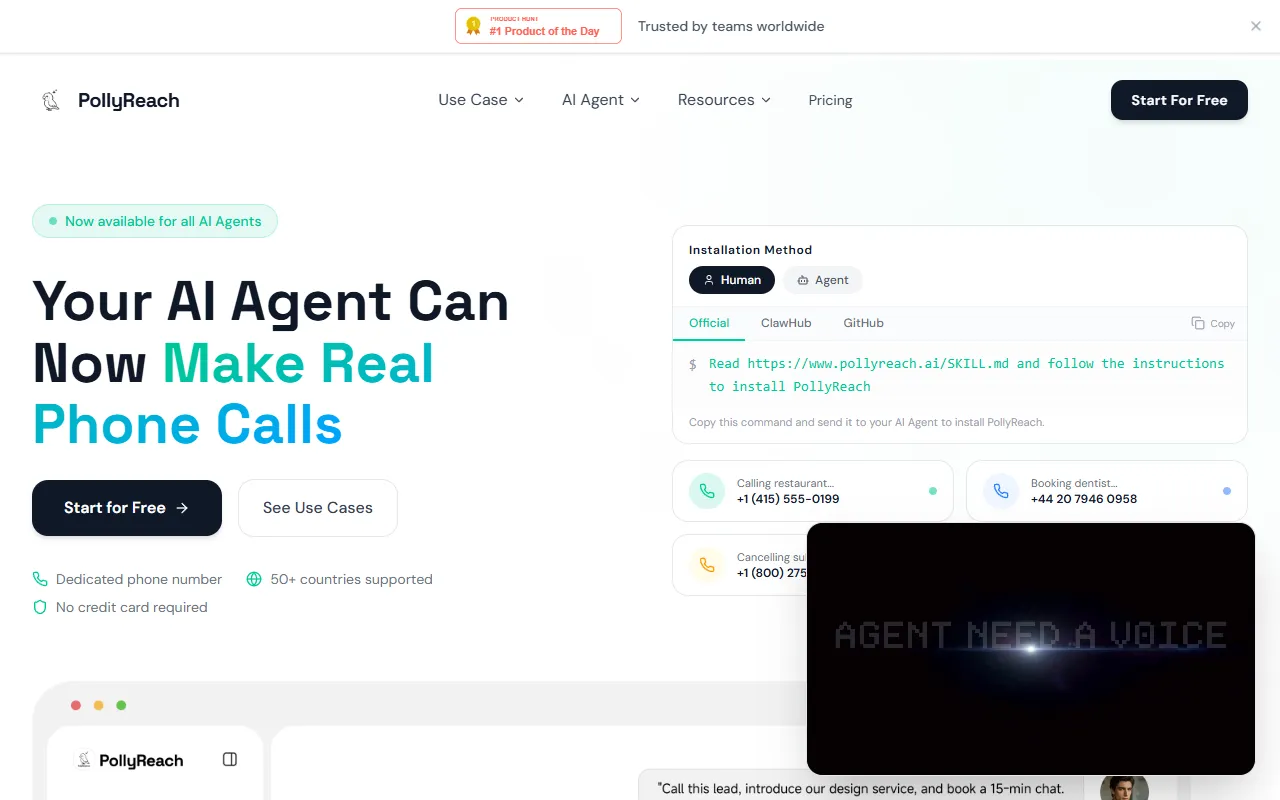Click the Start For Free header button
The image size is (1280, 800).
(x=1179, y=100)
